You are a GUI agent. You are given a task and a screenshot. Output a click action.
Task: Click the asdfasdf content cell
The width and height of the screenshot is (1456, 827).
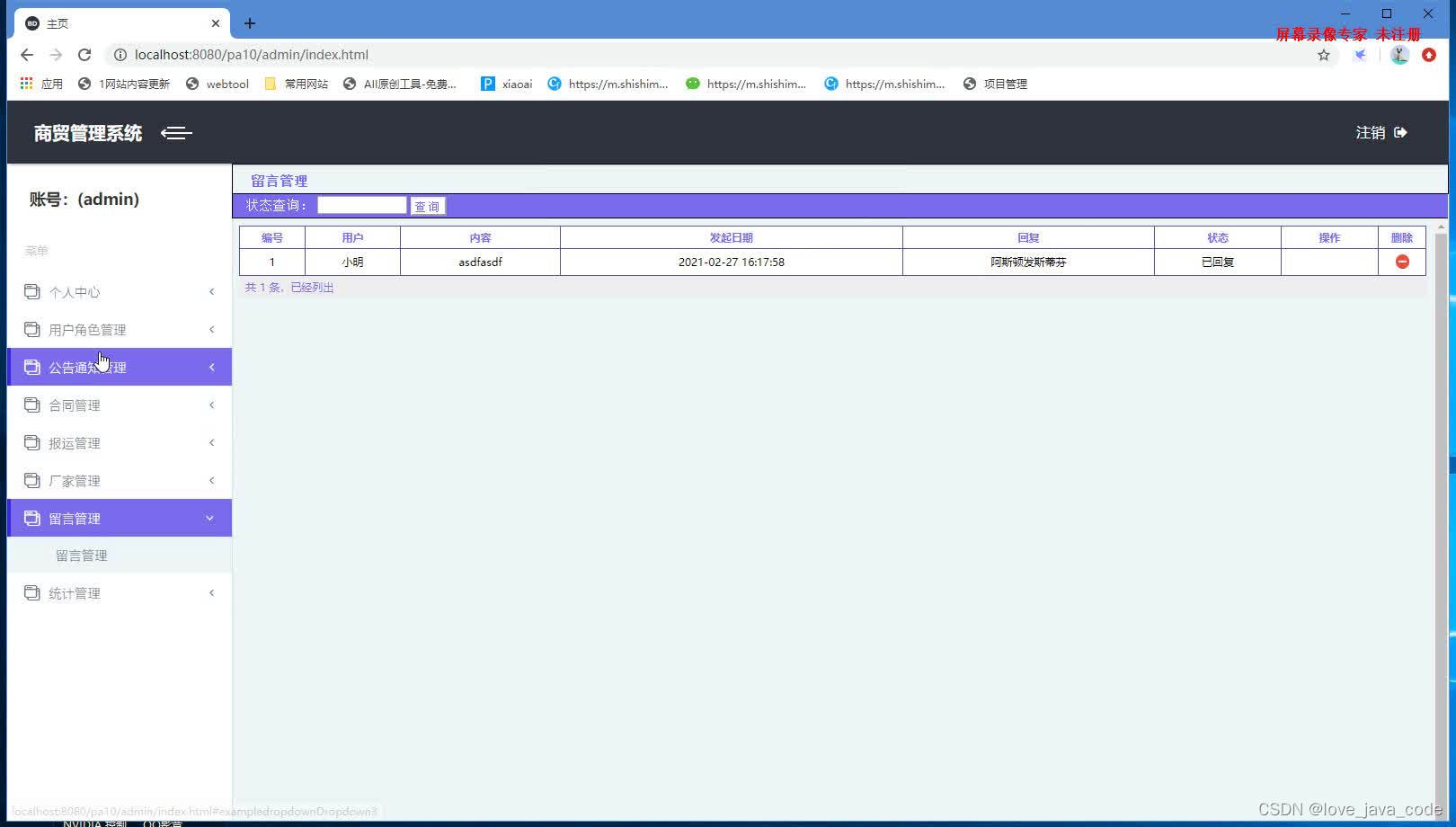point(481,262)
